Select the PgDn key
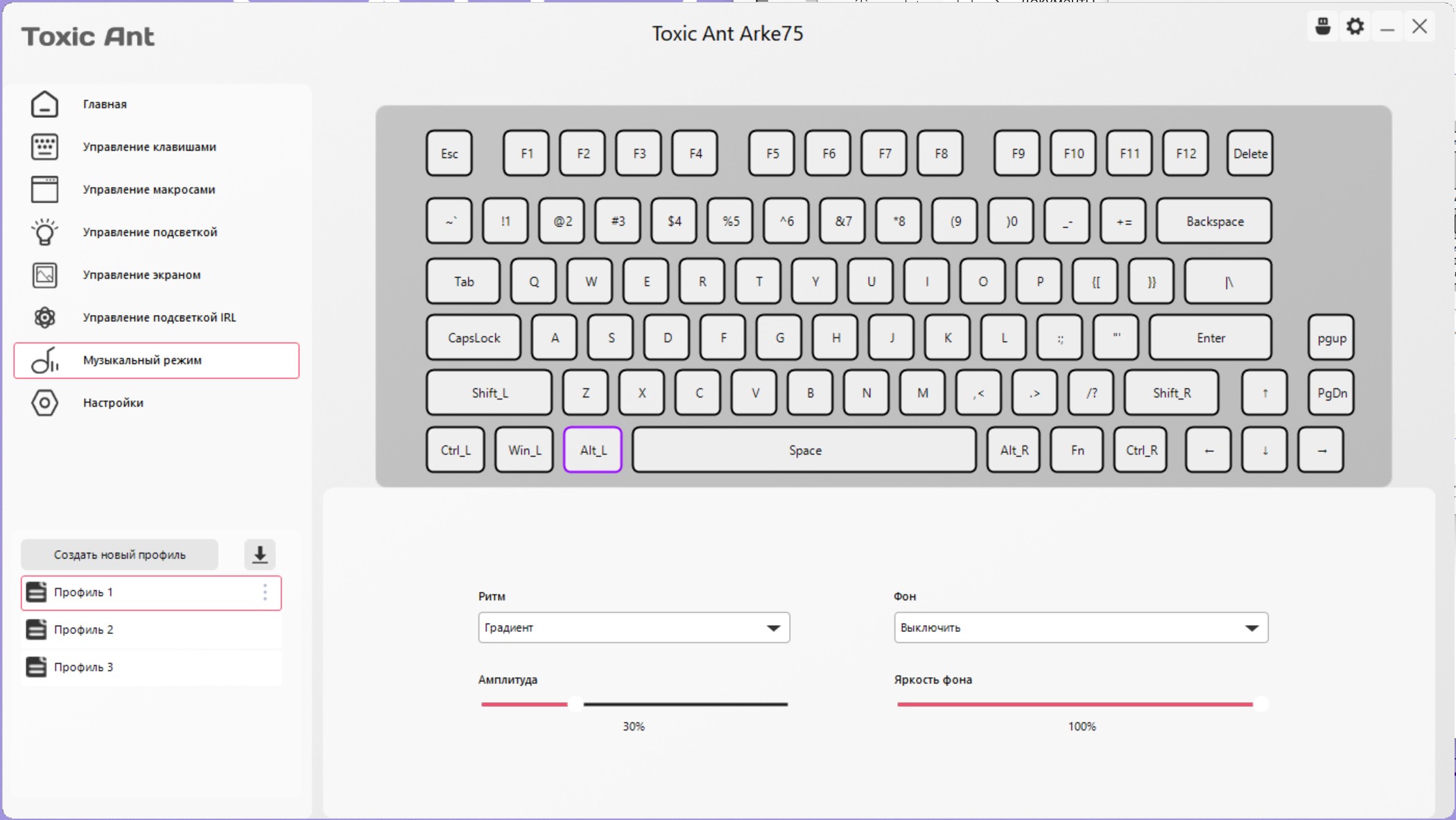Screen dimensions: 1456x820 coord(1331,393)
